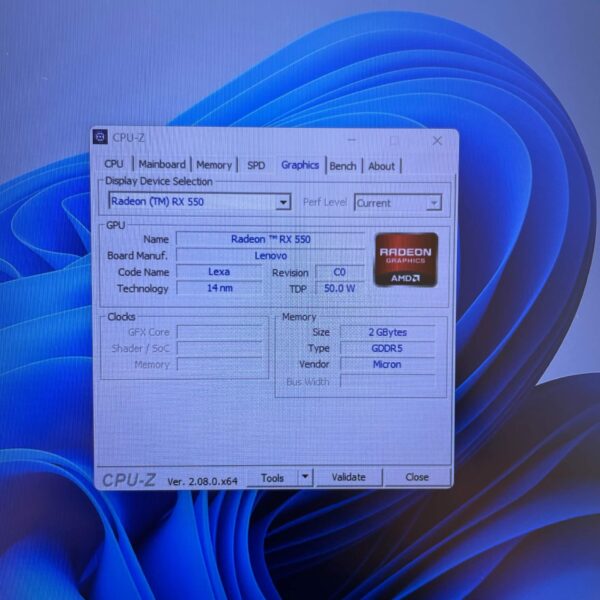
Task: Open the Bench tab
Action: [343, 166]
